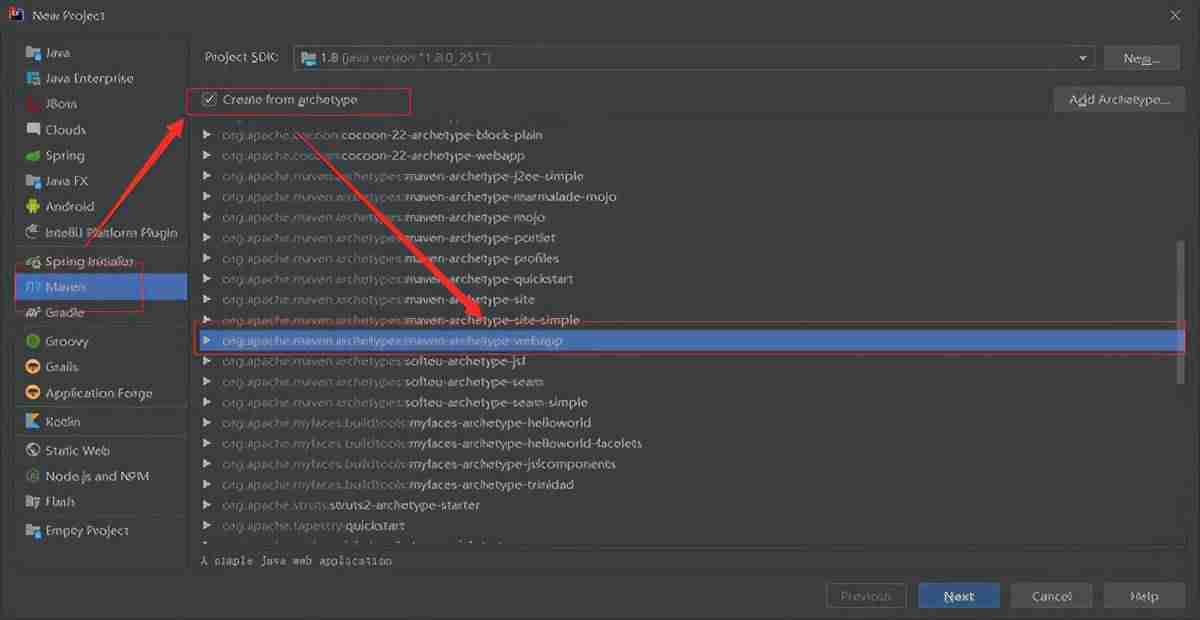Select softeu-archetype-seam row
This screenshot has height=620, width=1200.
(x=690, y=382)
